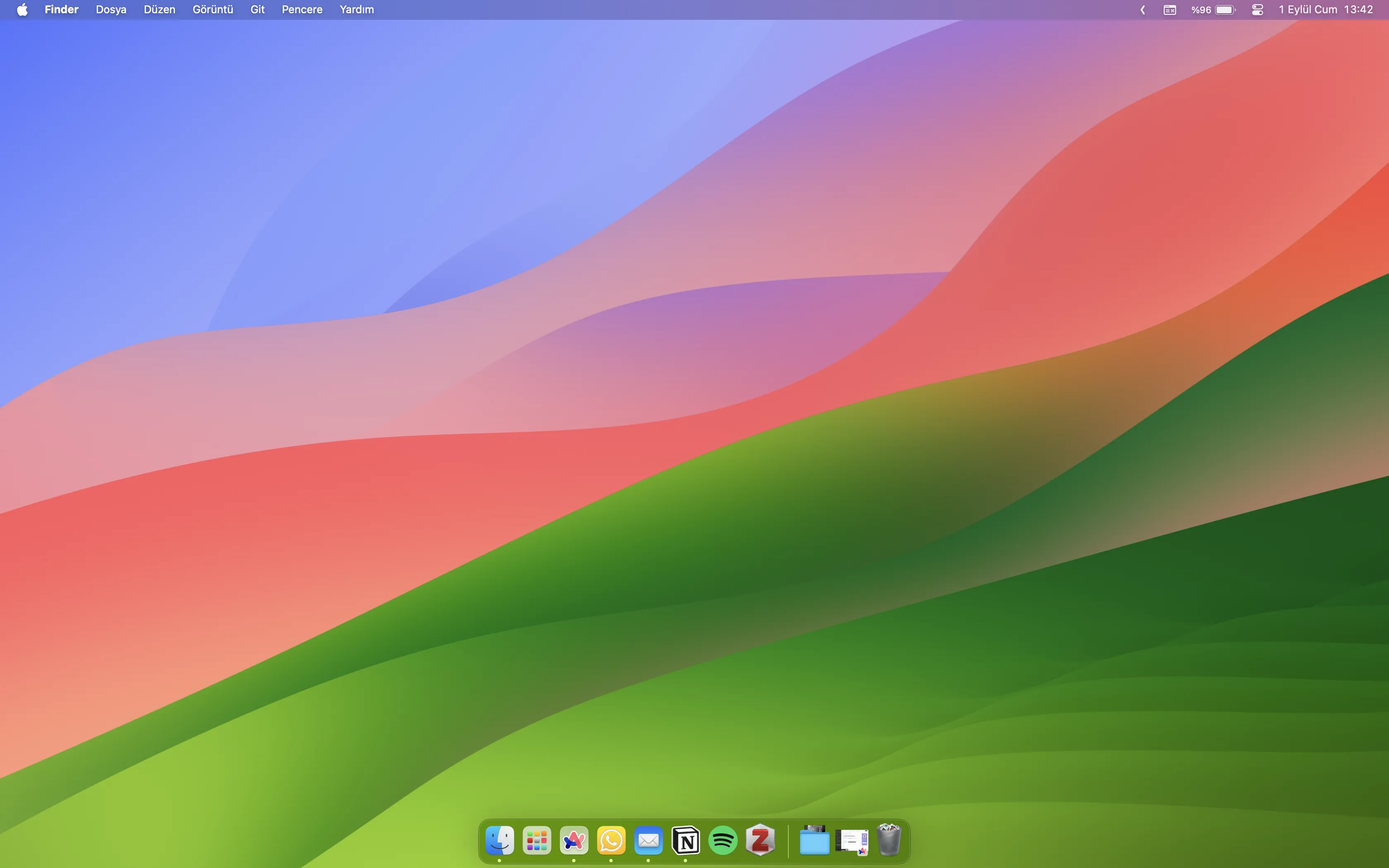Screen dimensions: 1389x868
Task: Open Control Center from the menu bar
Action: pos(1258,10)
